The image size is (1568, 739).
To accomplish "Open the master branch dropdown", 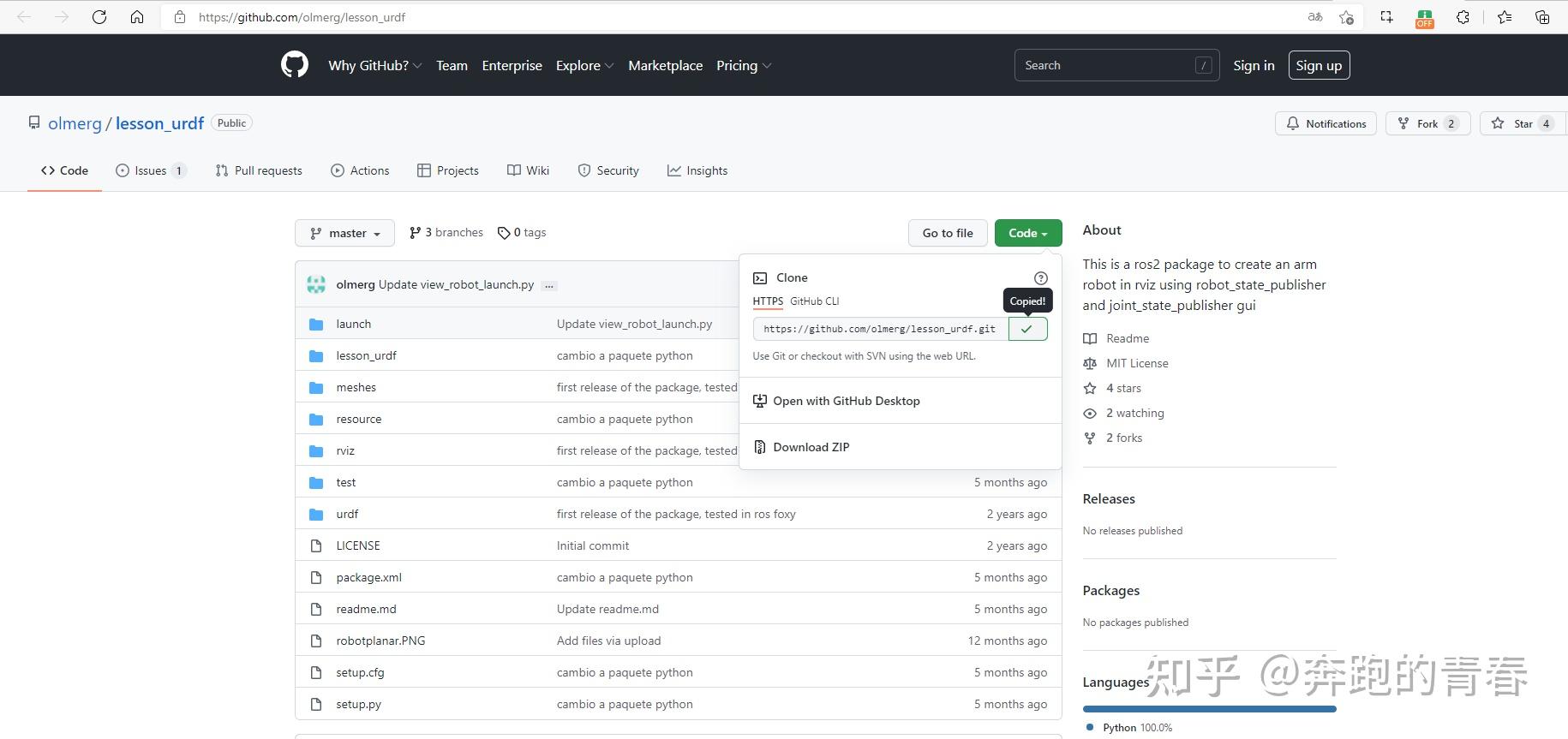I will [x=344, y=233].
